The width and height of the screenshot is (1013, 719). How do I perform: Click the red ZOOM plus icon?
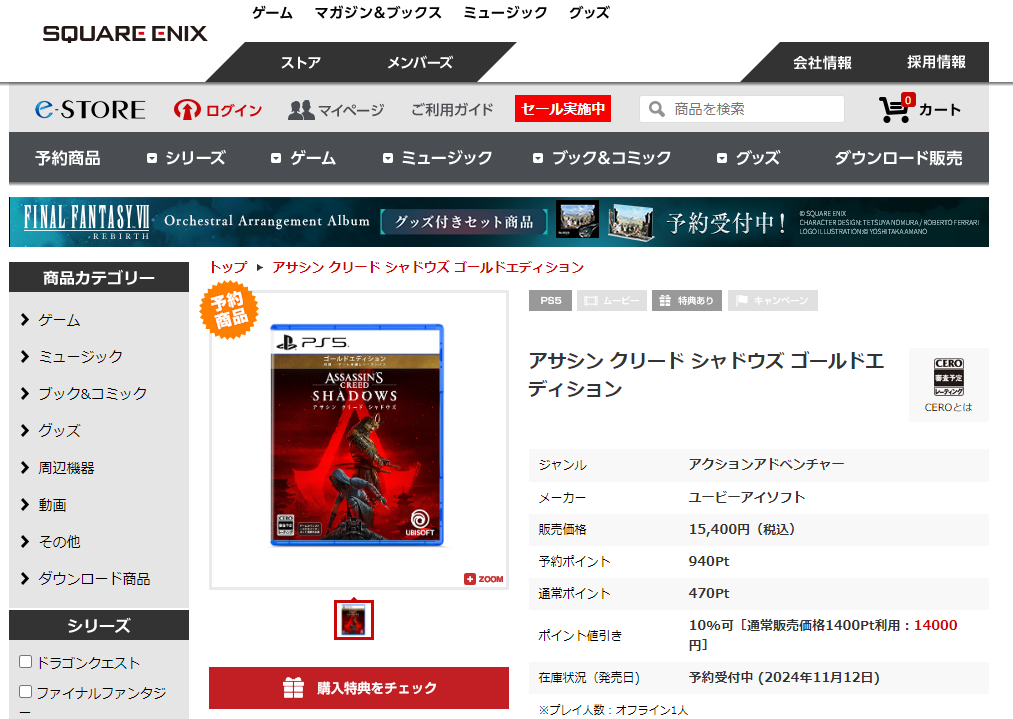click(x=470, y=579)
